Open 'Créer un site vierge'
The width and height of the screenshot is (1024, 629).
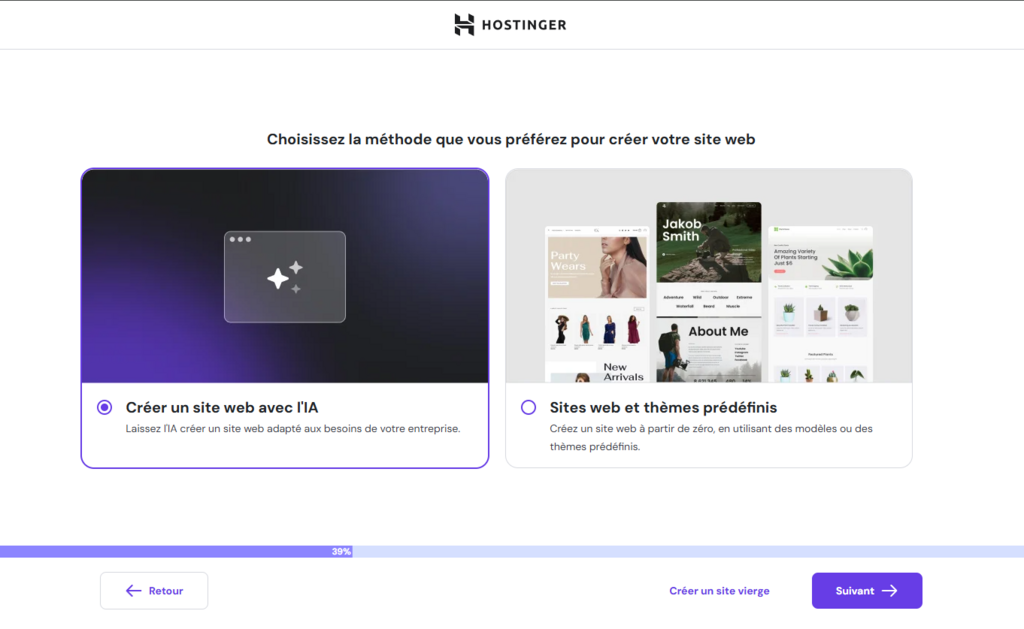pyautogui.click(x=719, y=590)
